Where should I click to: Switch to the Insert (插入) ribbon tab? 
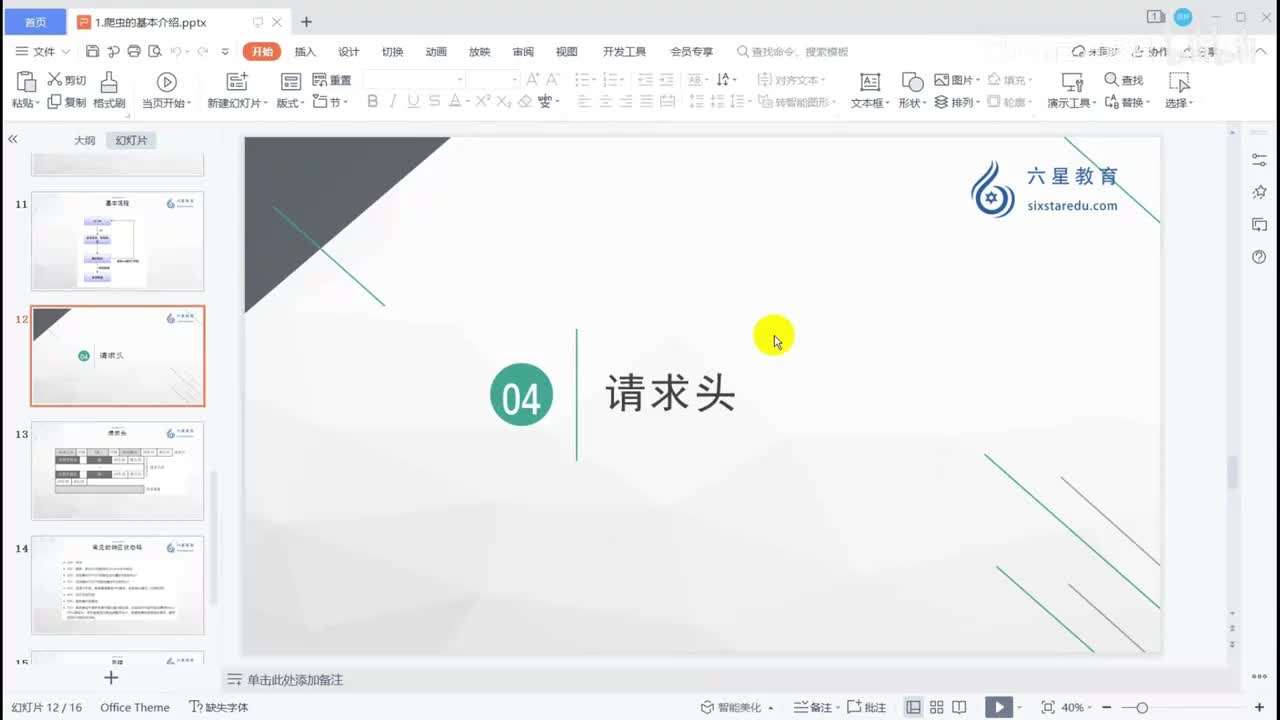305,52
